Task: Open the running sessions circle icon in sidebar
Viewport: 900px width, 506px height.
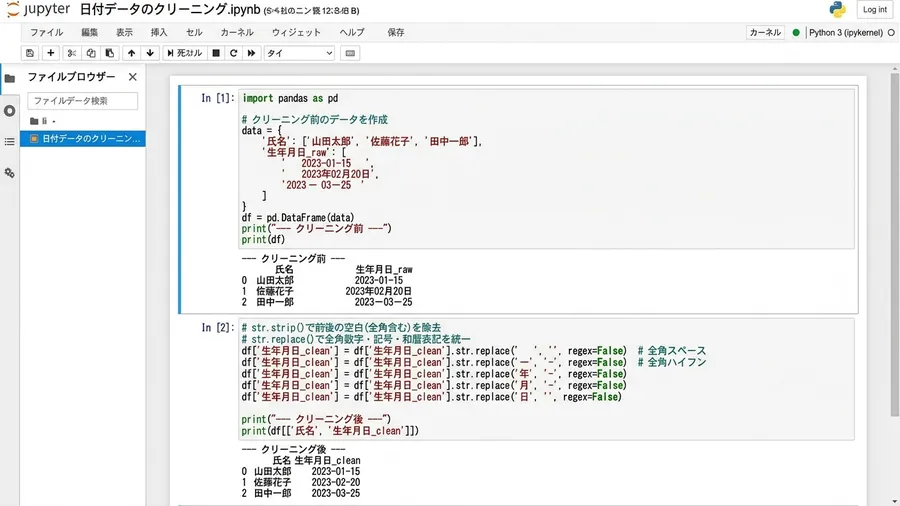Action: (10, 111)
